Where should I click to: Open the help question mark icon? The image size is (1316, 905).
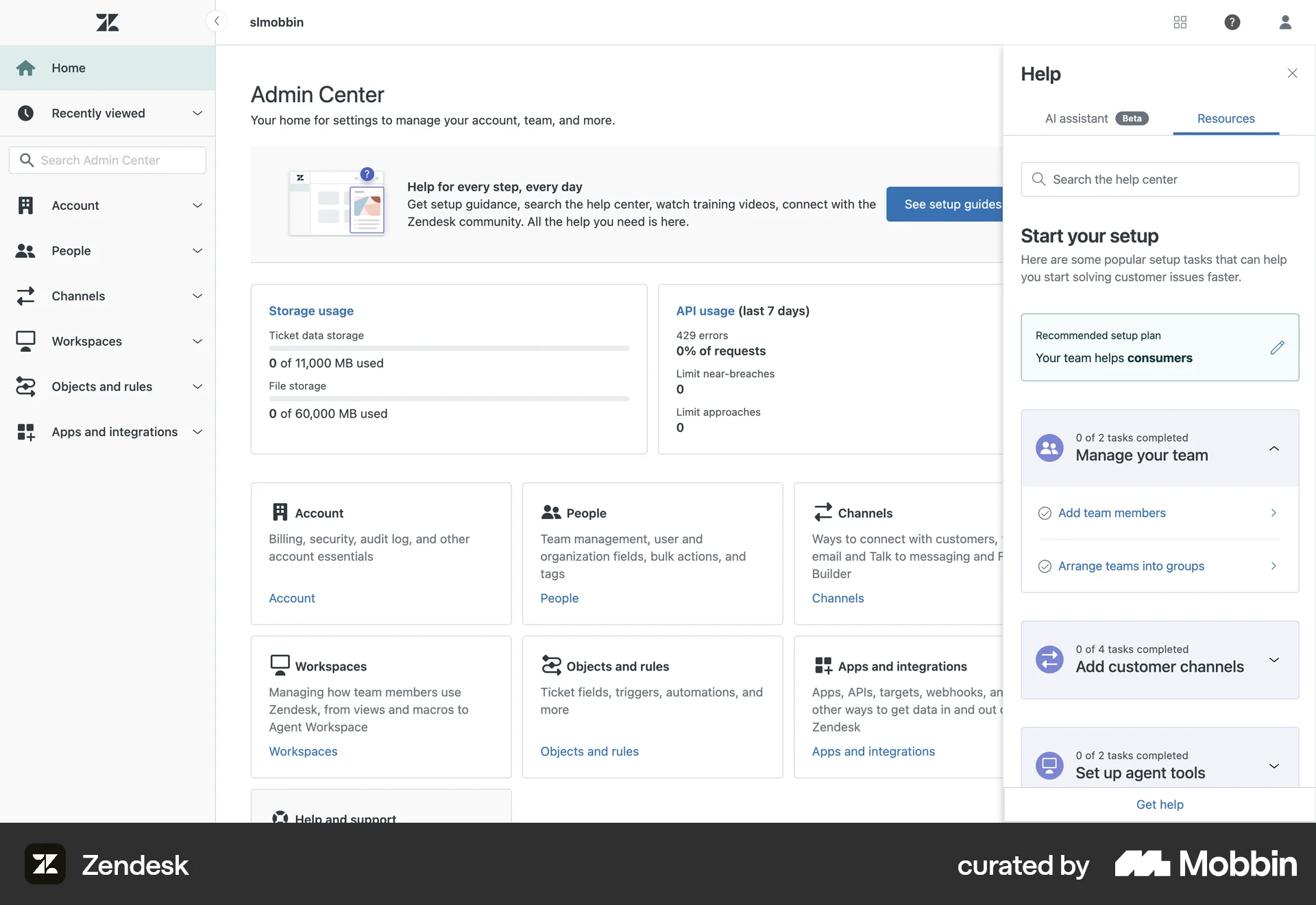click(x=1232, y=22)
